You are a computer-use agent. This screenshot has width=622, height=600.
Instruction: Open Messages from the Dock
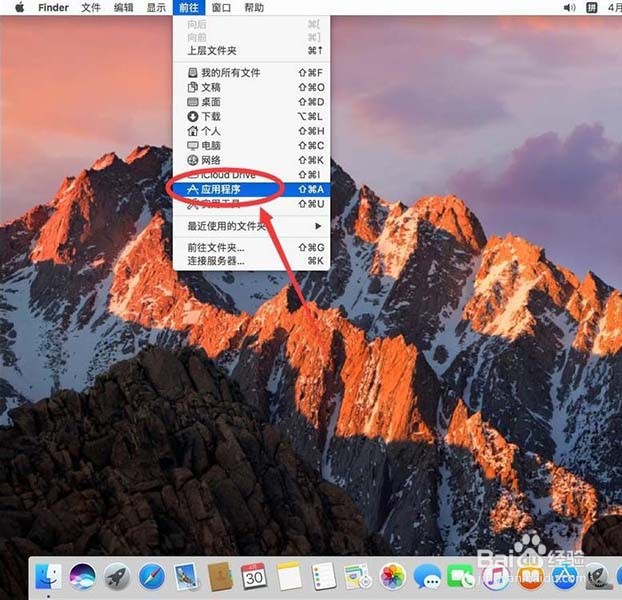click(x=427, y=576)
